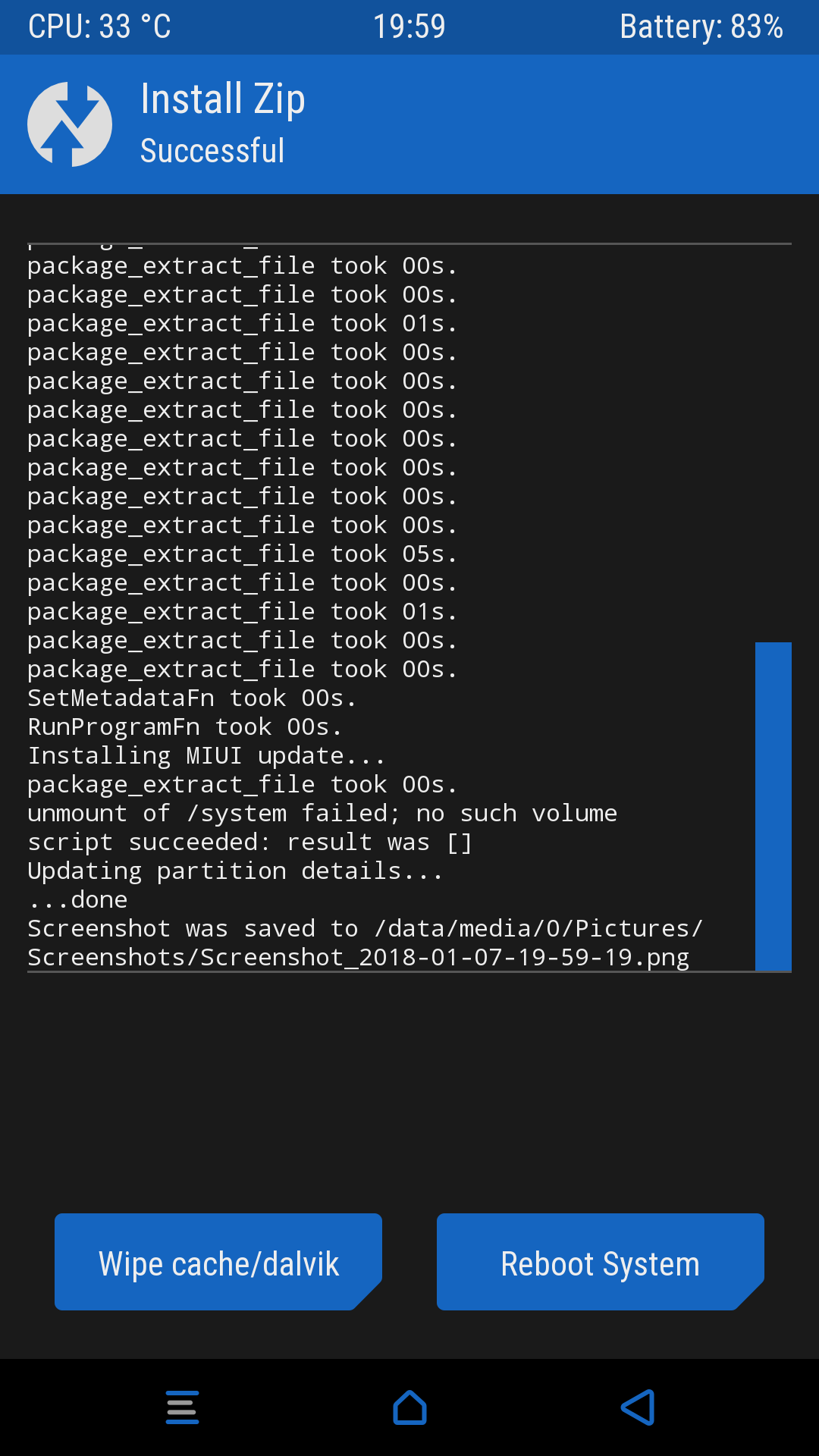Screen dimensions: 819x1456
Task: Tap the CPU temperature readout
Action: pyautogui.click(x=99, y=27)
